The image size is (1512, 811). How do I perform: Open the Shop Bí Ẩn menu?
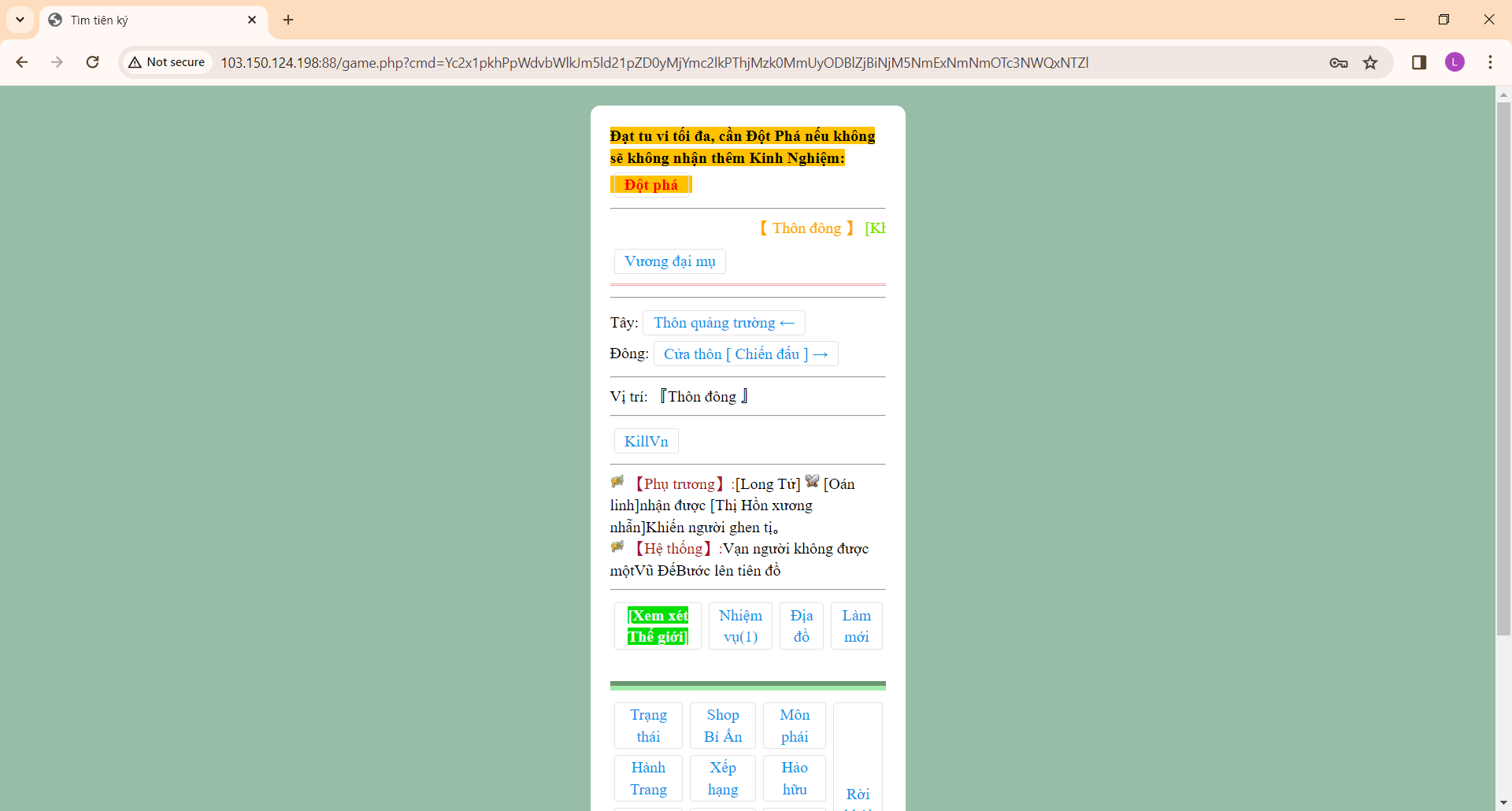[722, 725]
